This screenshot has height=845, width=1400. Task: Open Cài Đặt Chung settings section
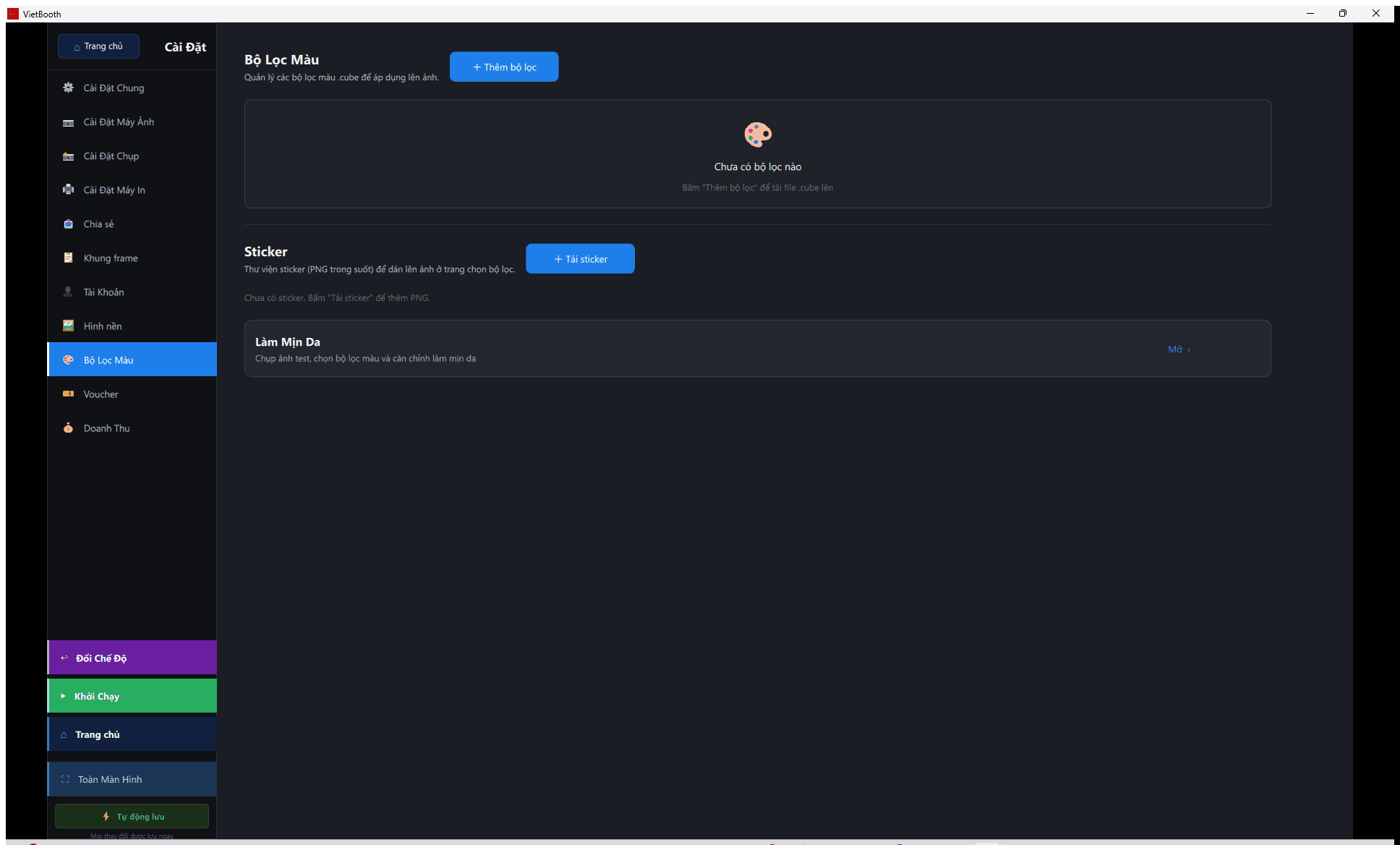click(132, 88)
